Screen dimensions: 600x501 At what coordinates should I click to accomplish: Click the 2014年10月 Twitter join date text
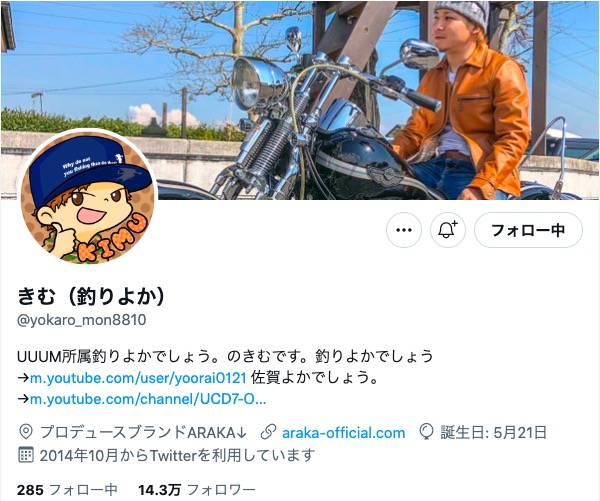pyautogui.click(x=177, y=455)
